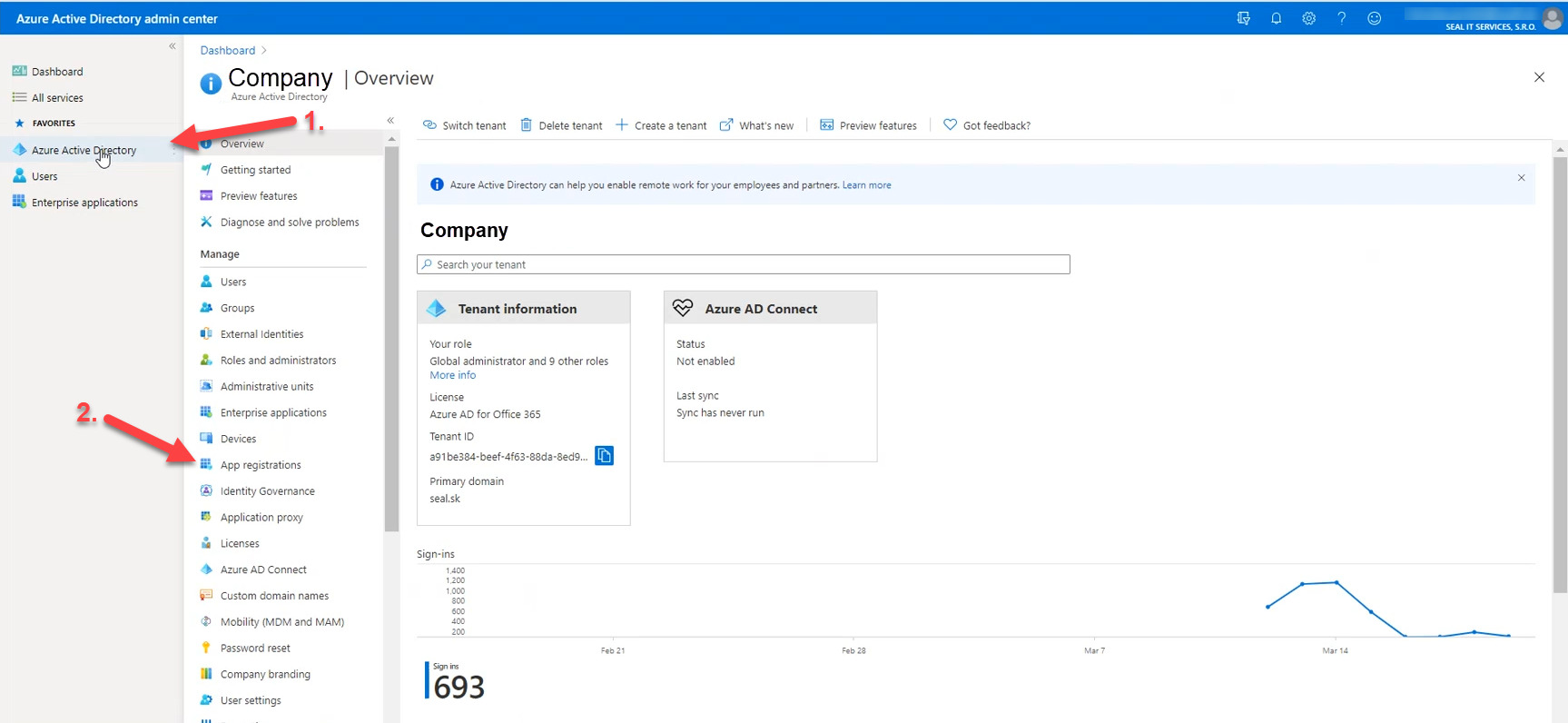The image size is (1568, 723).
Task: Click the feedback smiley icon
Action: tap(1374, 18)
